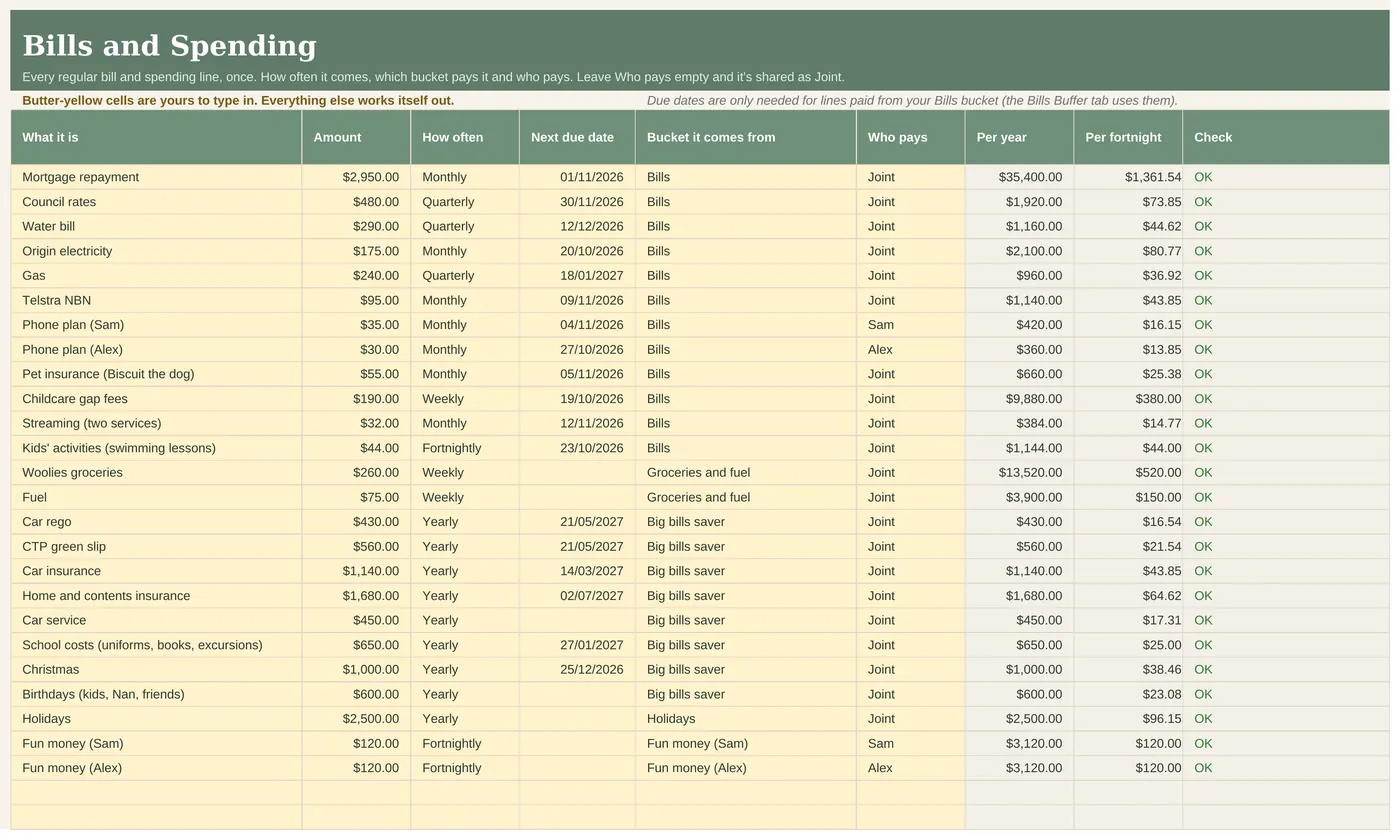
Task: Click School costs due date 27/01/2027
Action: coord(577,645)
